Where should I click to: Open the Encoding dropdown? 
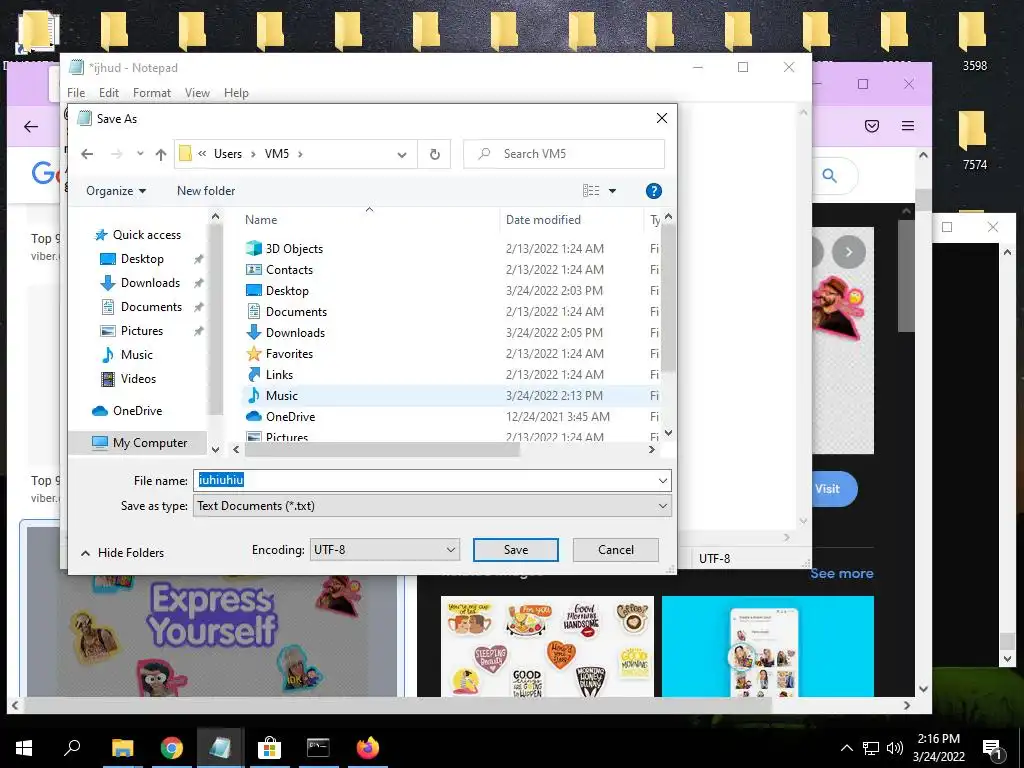[384, 550]
